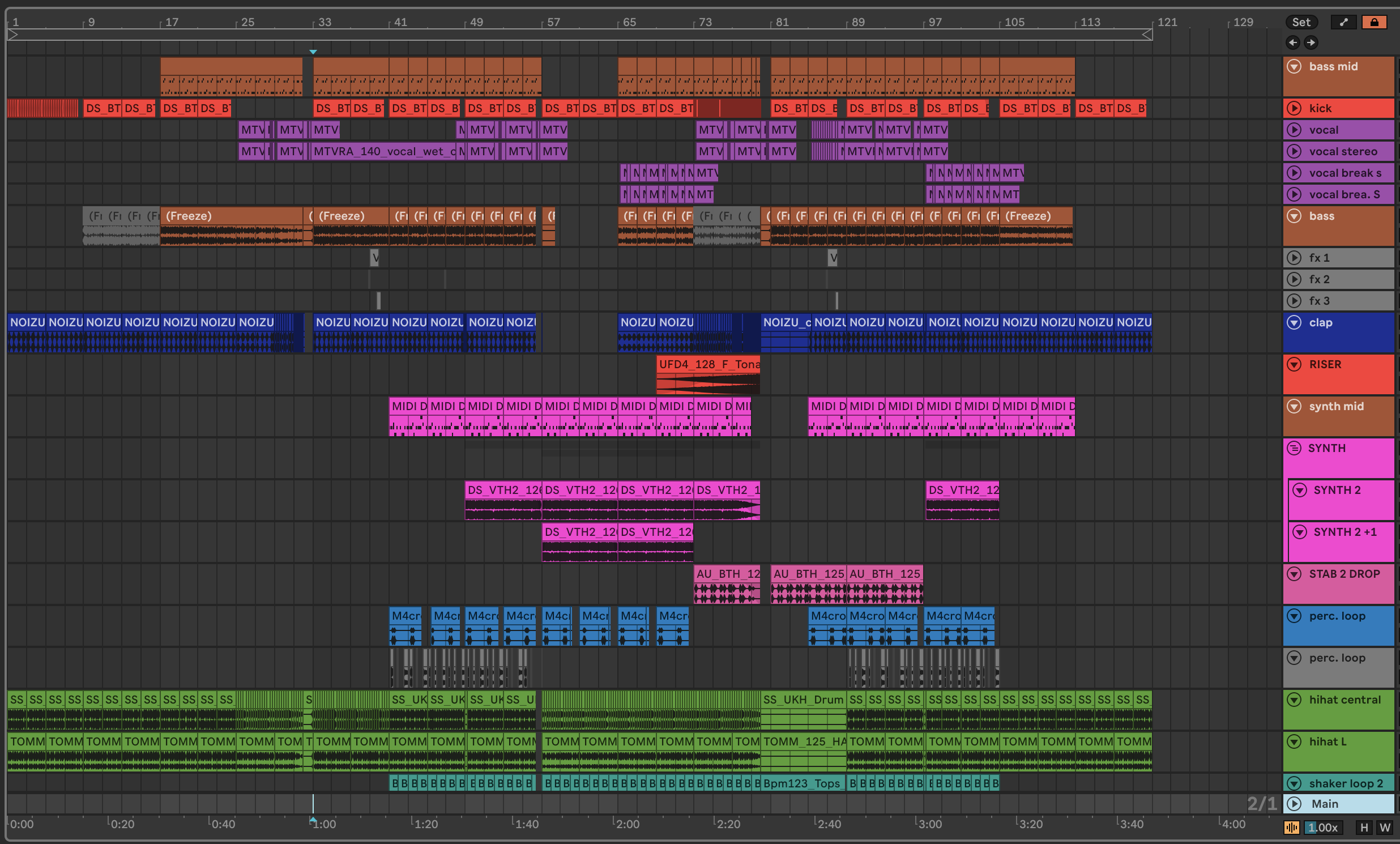Image resolution: width=1400 pixels, height=844 pixels.
Task: Toggle the orange lock envelopes button
Action: (x=1374, y=22)
